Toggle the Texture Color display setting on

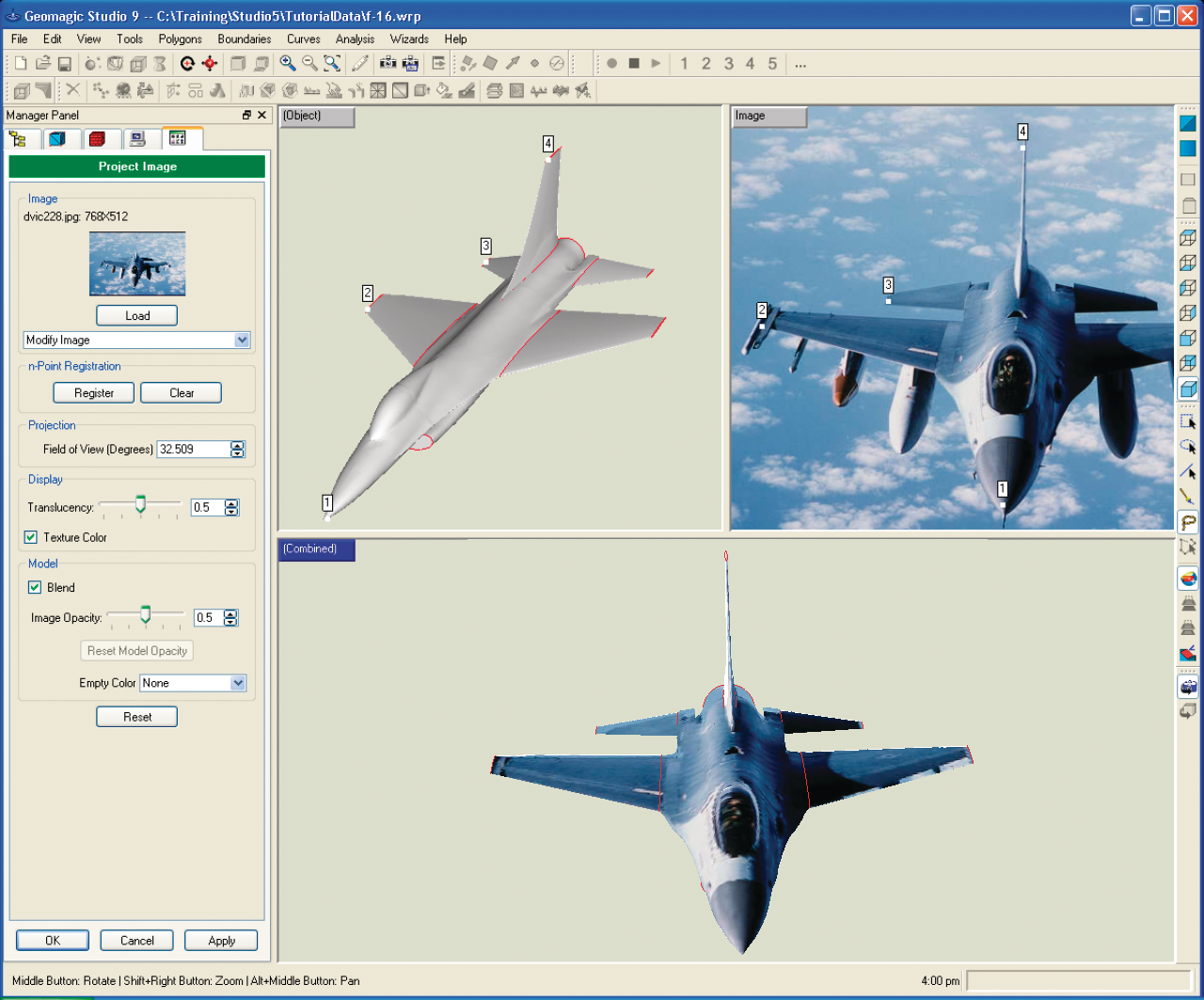(31, 537)
